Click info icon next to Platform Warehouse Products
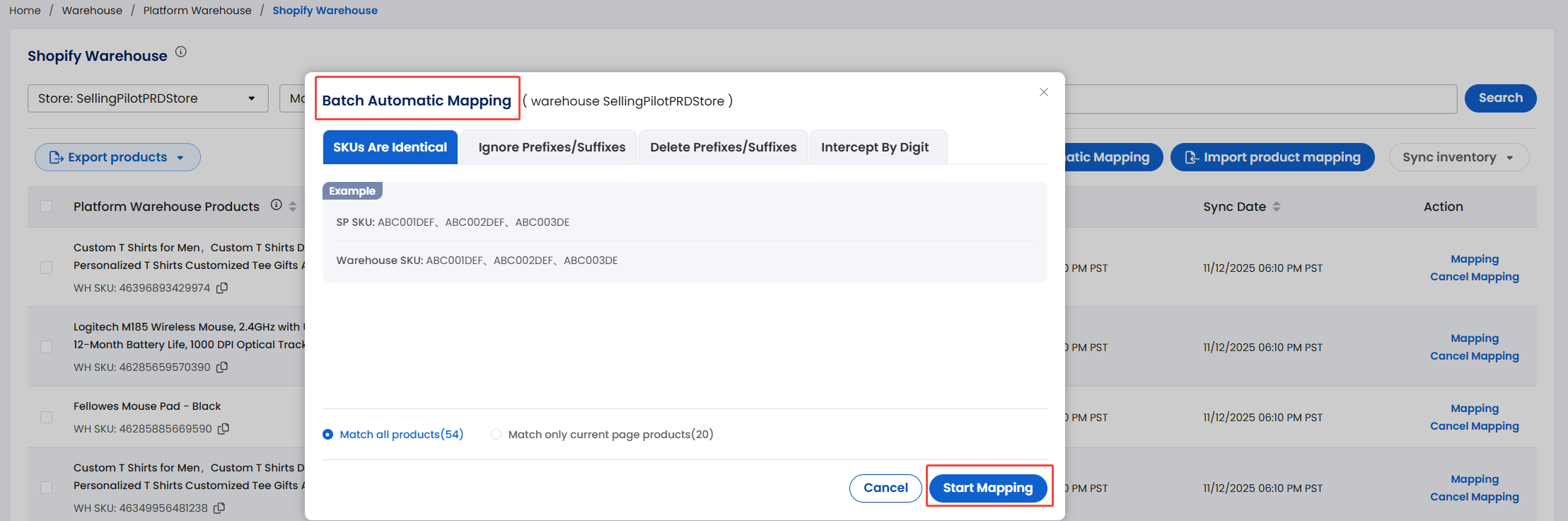1568x521 pixels. [x=276, y=205]
